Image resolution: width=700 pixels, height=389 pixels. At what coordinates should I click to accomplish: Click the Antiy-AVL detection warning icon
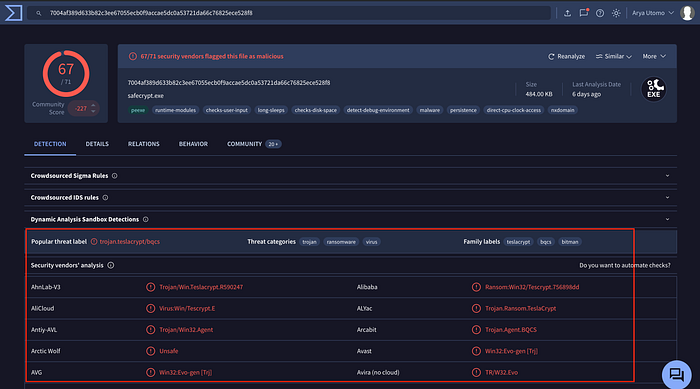click(150, 330)
